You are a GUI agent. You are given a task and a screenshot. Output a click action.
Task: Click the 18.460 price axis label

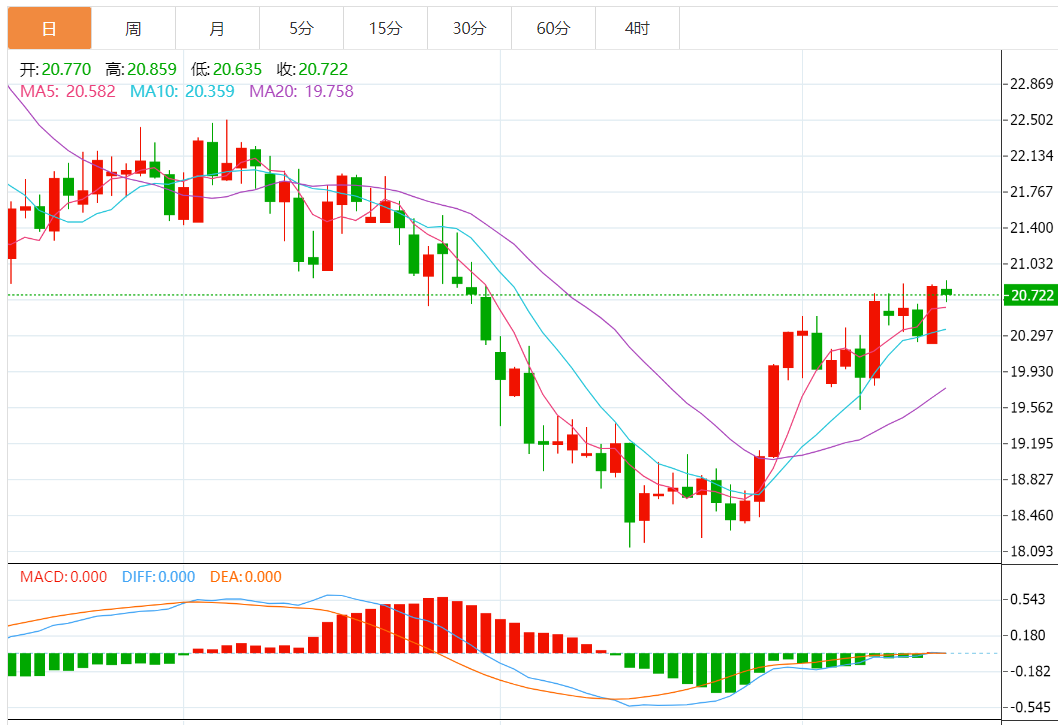(x=1031, y=515)
